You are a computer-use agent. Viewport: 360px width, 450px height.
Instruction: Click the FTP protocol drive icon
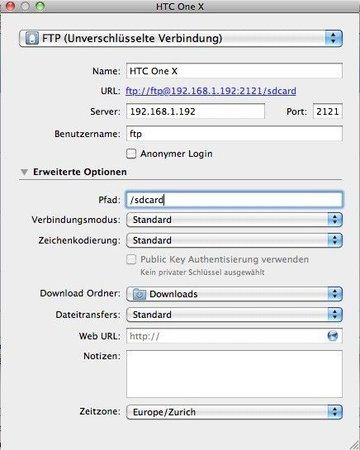(x=32, y=38)
